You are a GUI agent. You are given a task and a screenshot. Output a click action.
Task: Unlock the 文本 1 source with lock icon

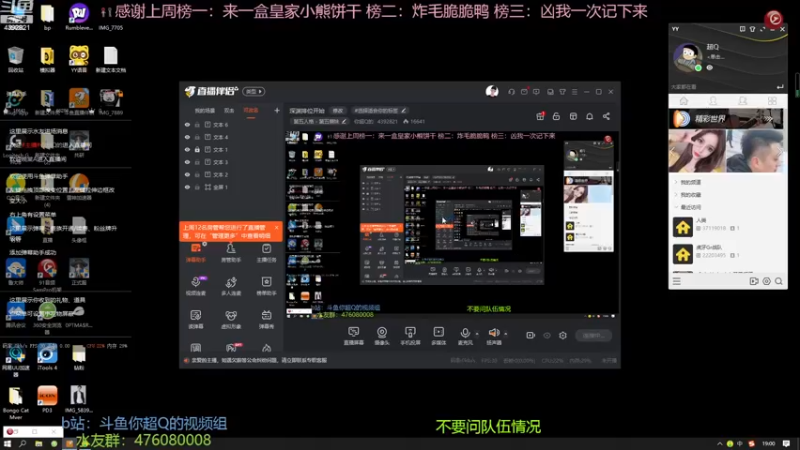(x=197, y=149)
